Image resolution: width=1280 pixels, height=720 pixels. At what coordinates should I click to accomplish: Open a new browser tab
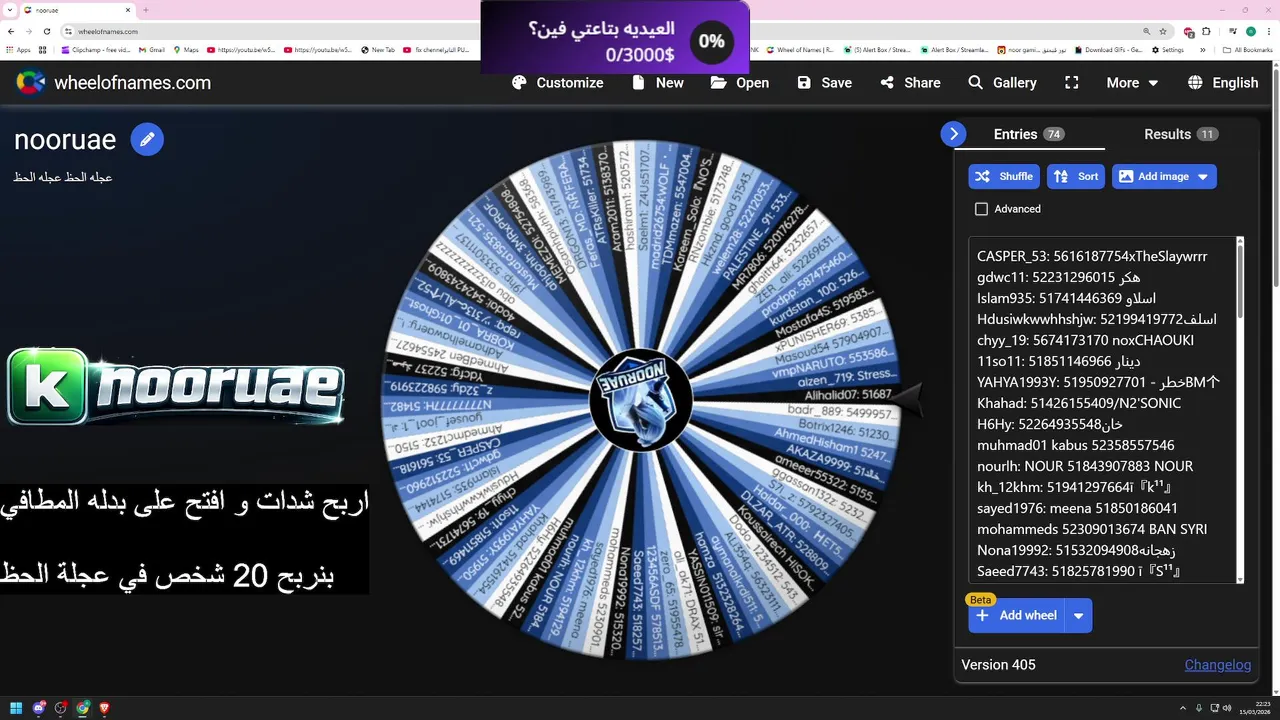(x=146, y=10)
